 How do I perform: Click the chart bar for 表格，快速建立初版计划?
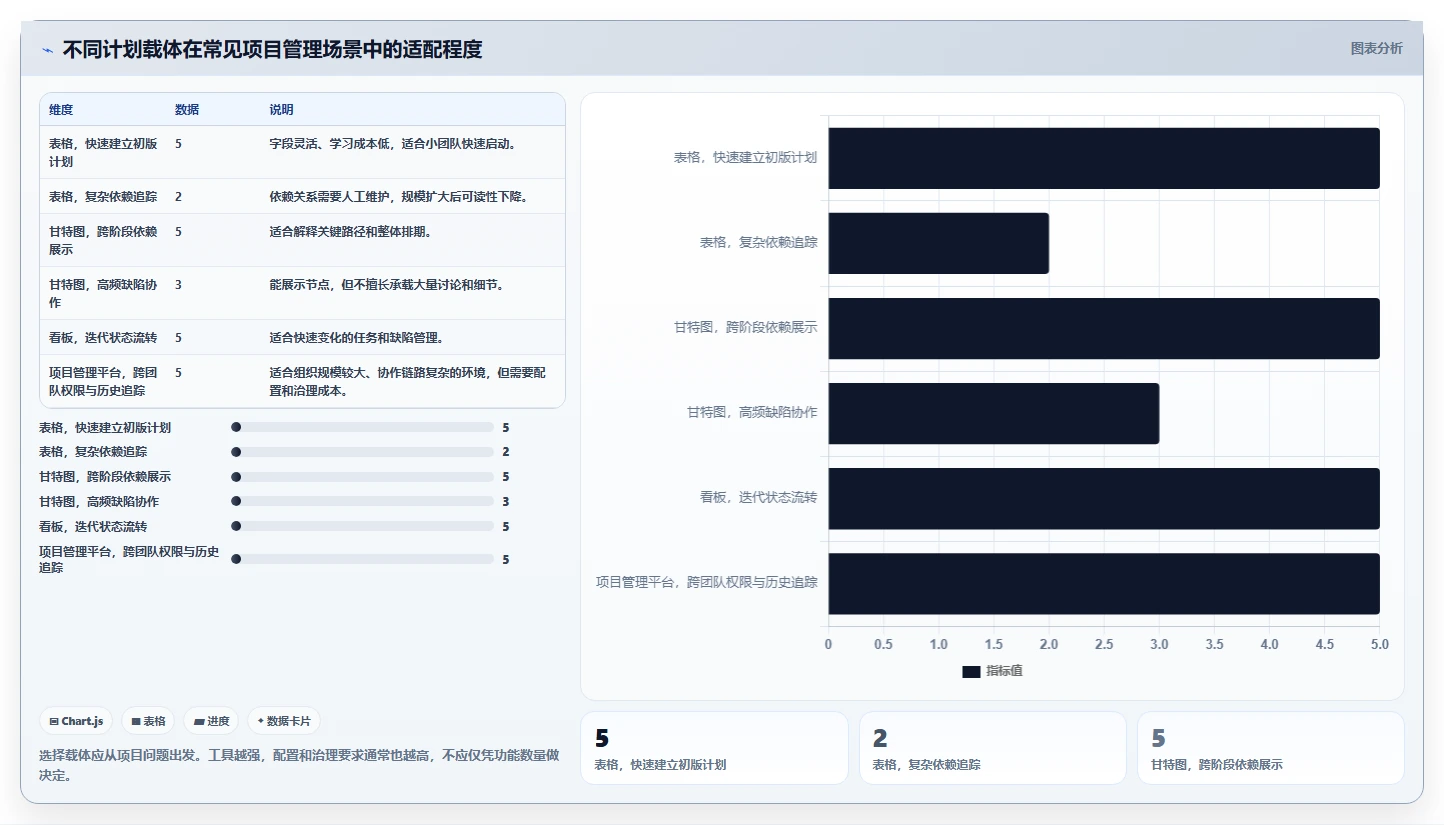click(x=1104, y=158)
